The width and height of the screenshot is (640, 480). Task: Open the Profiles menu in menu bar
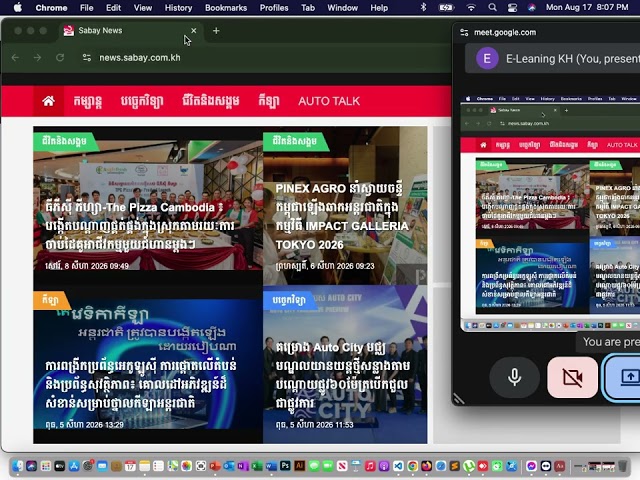[274, 8]
